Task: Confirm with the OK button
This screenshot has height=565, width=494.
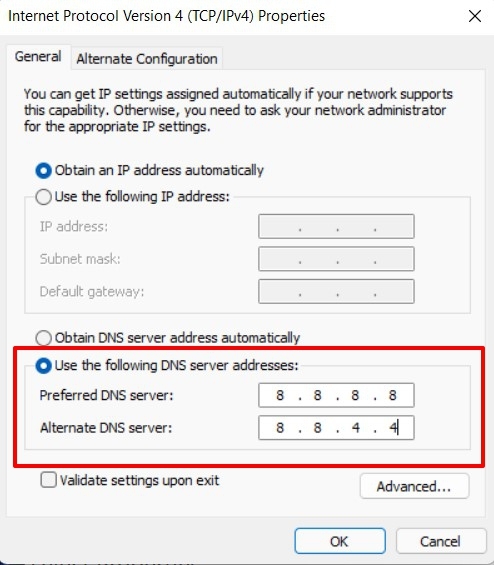Action: click(339, 541)
